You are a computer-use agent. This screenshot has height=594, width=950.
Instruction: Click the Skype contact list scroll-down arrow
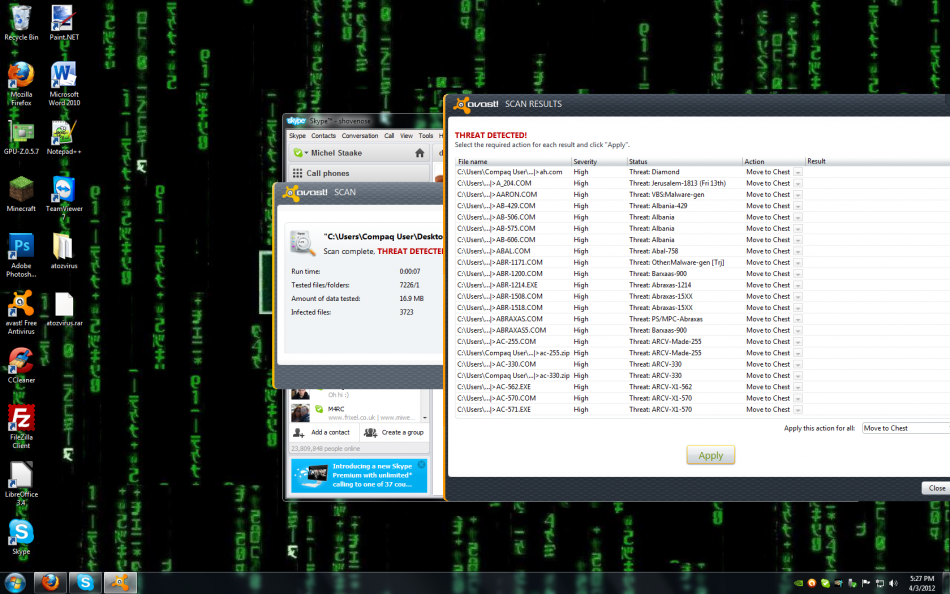[x=425, y=418]
